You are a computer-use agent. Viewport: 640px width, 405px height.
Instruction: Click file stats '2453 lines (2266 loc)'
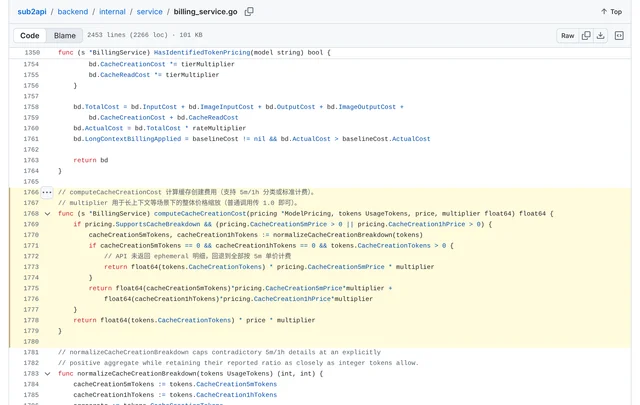pyautogui.click(x=127, y=35)
